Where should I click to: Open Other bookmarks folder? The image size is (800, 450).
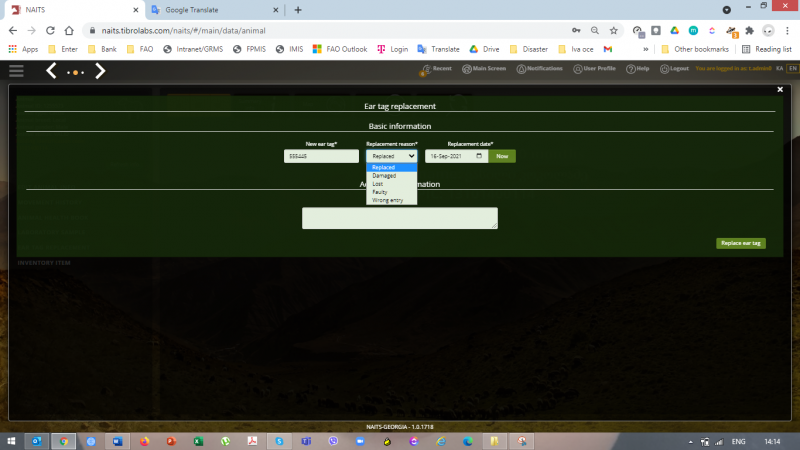click(x=695, y=49)
